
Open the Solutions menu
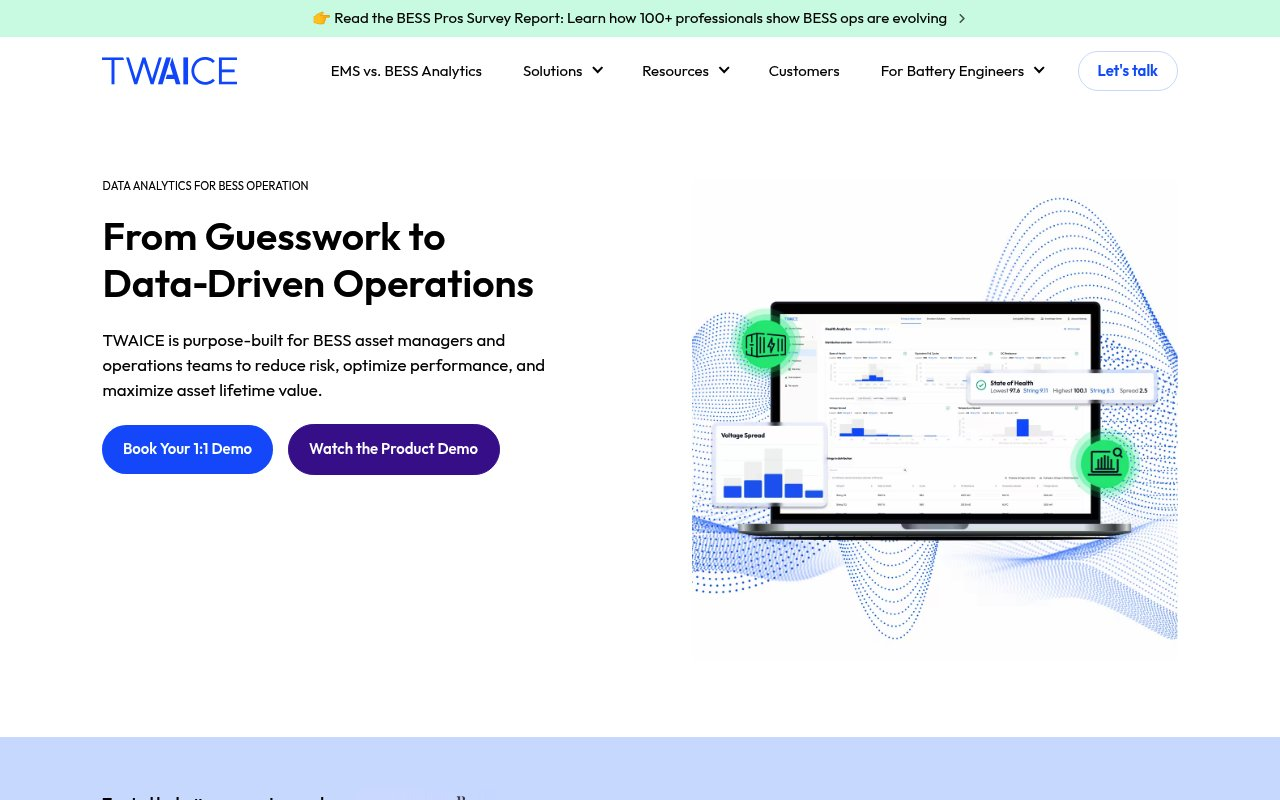pyautogui.click(x=552, y=71)
